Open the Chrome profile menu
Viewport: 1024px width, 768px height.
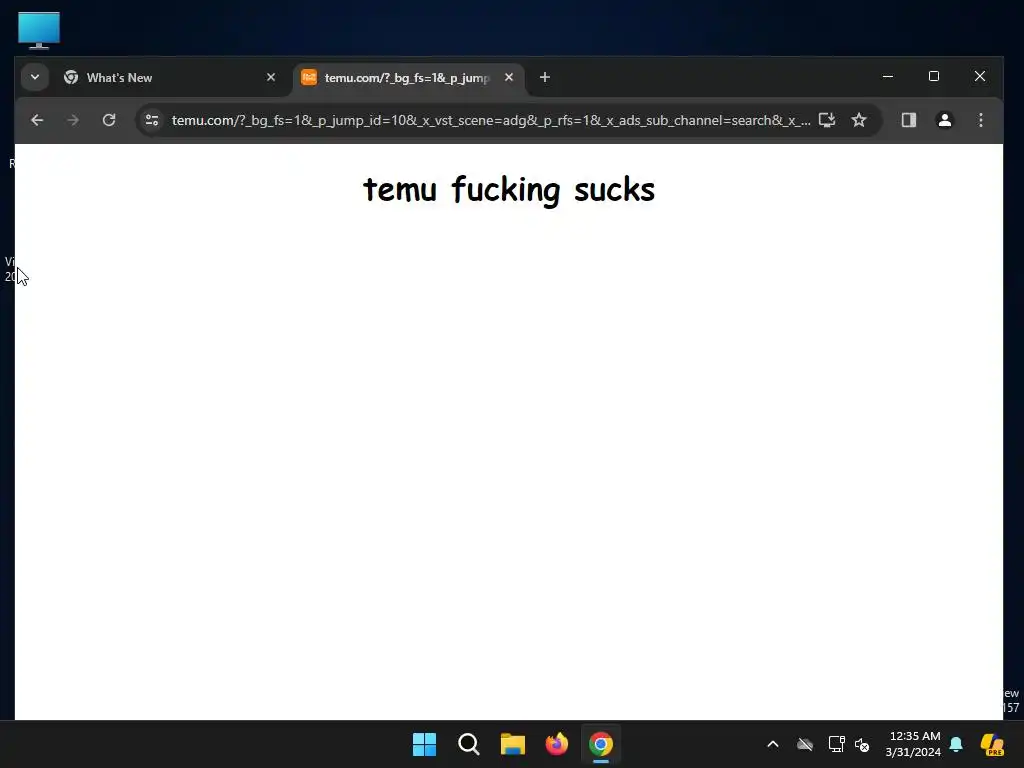tap(944, 120)
